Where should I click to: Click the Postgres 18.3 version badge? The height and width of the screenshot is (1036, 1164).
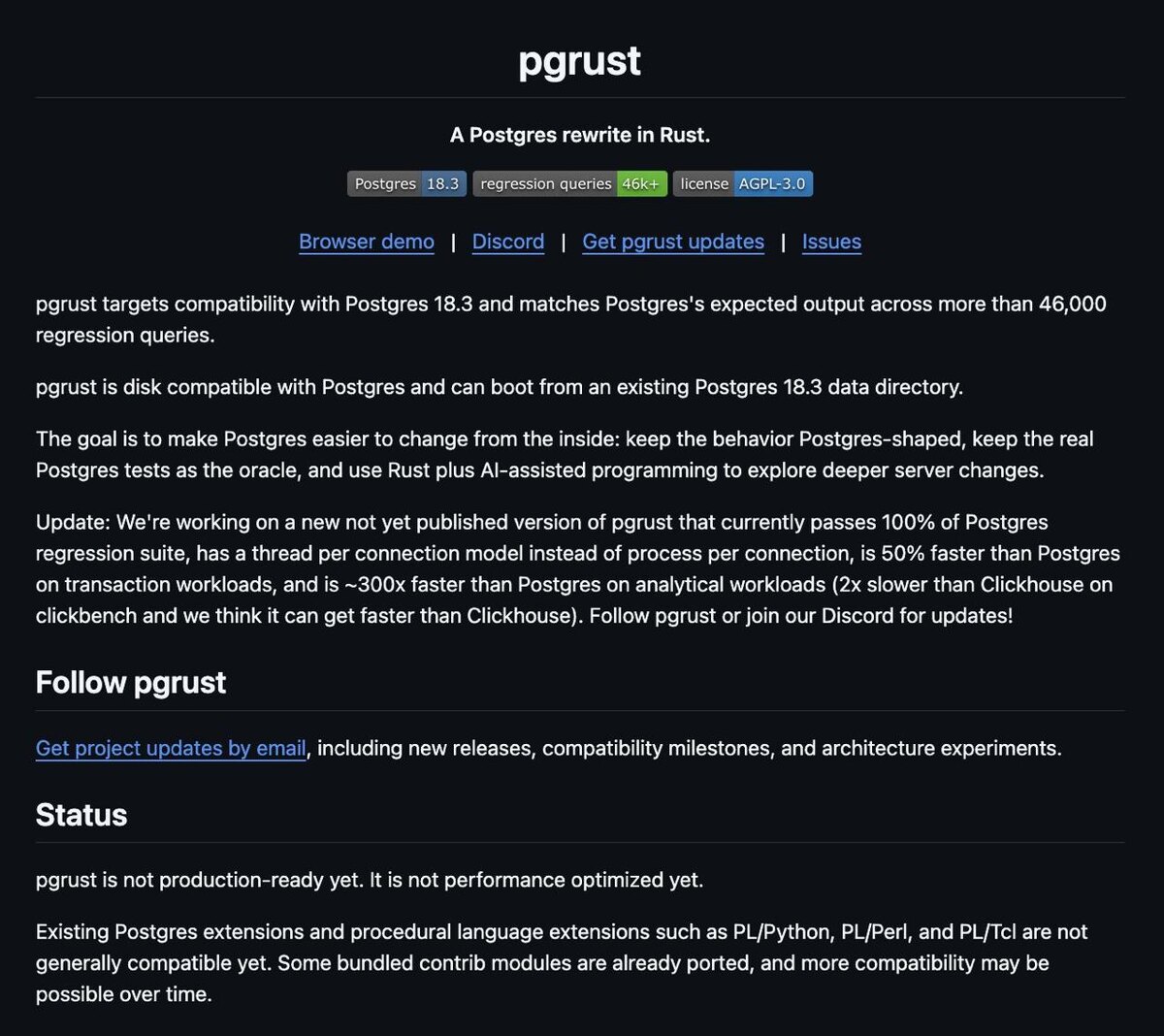406,183
